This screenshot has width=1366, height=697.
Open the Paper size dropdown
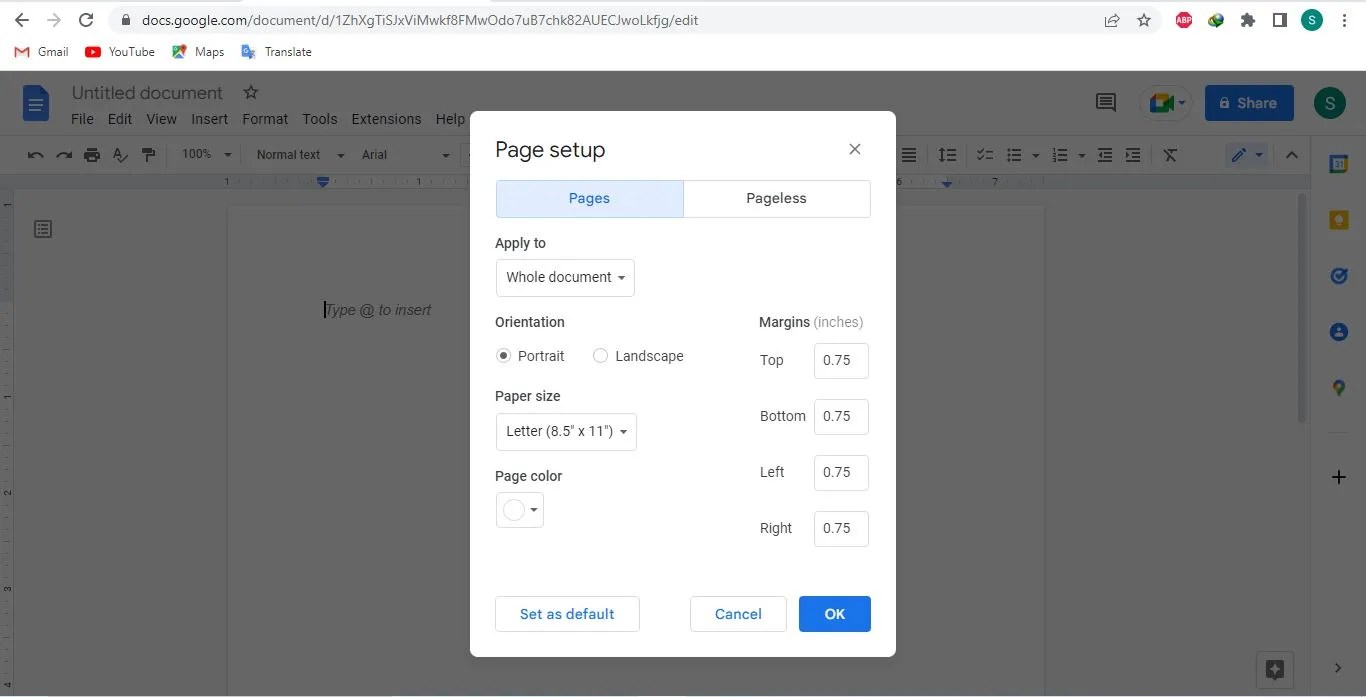point(566,431)
